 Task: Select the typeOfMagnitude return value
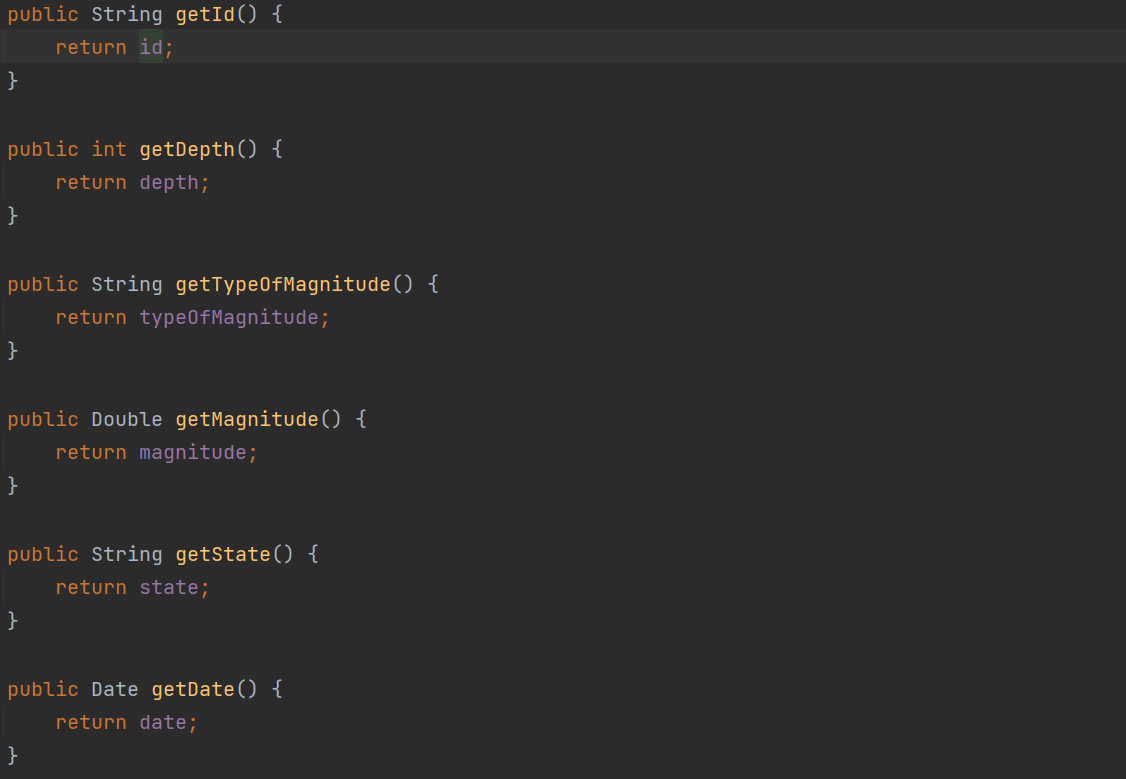[x=232, y=317]
